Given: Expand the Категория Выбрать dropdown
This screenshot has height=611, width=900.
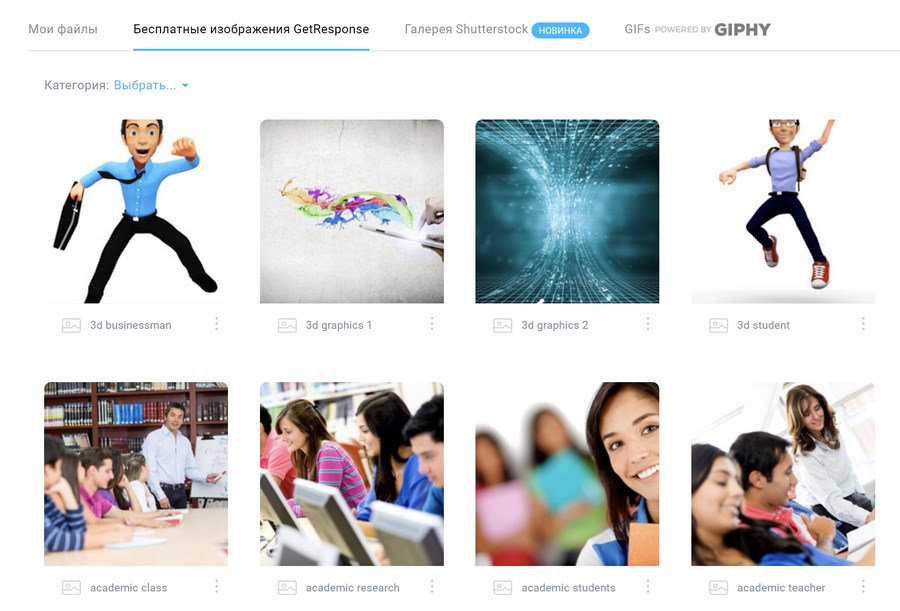Looking at the screenshot, I should click(151, 85).
